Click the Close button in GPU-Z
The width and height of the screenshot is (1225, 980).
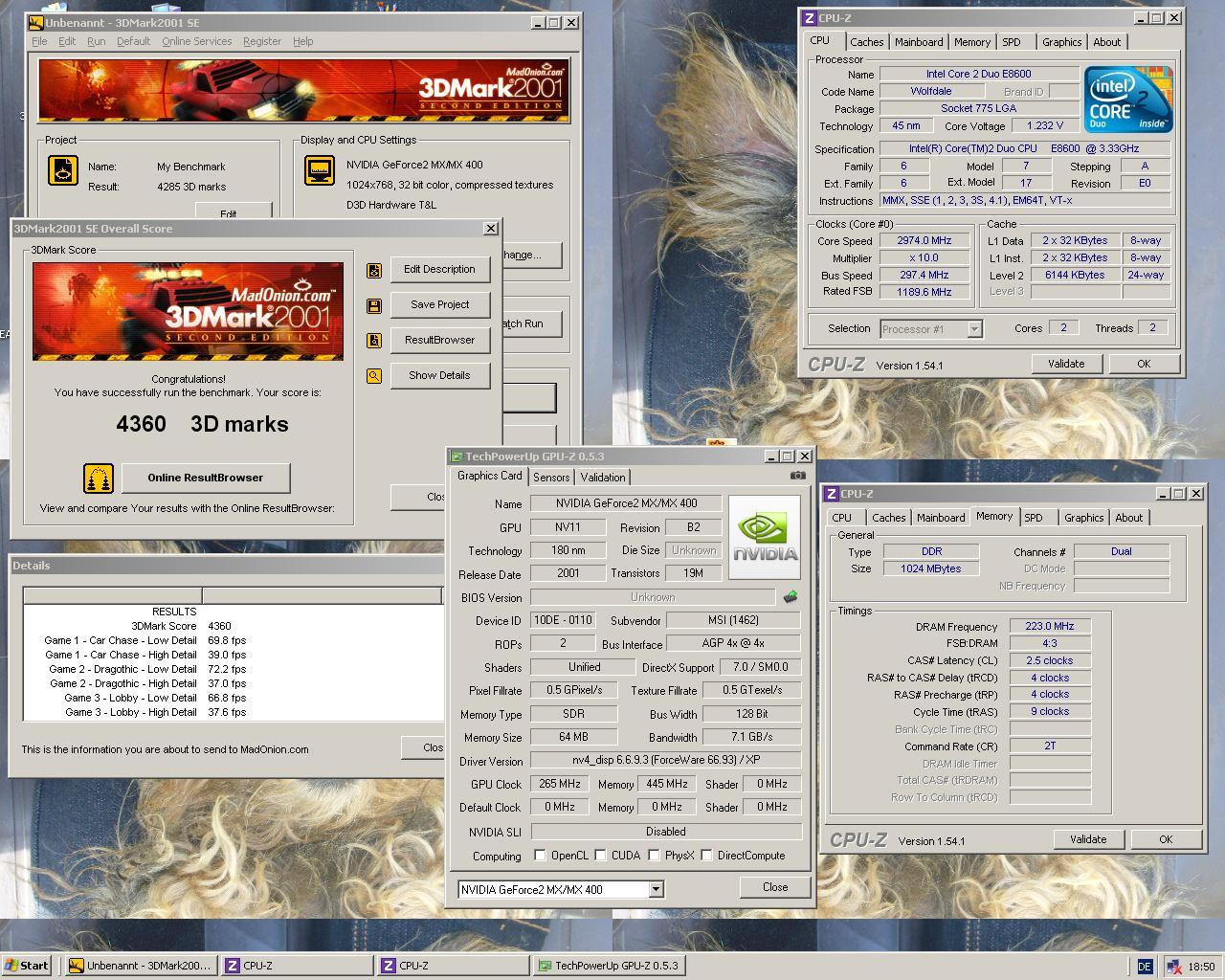[x=774, y=887]
